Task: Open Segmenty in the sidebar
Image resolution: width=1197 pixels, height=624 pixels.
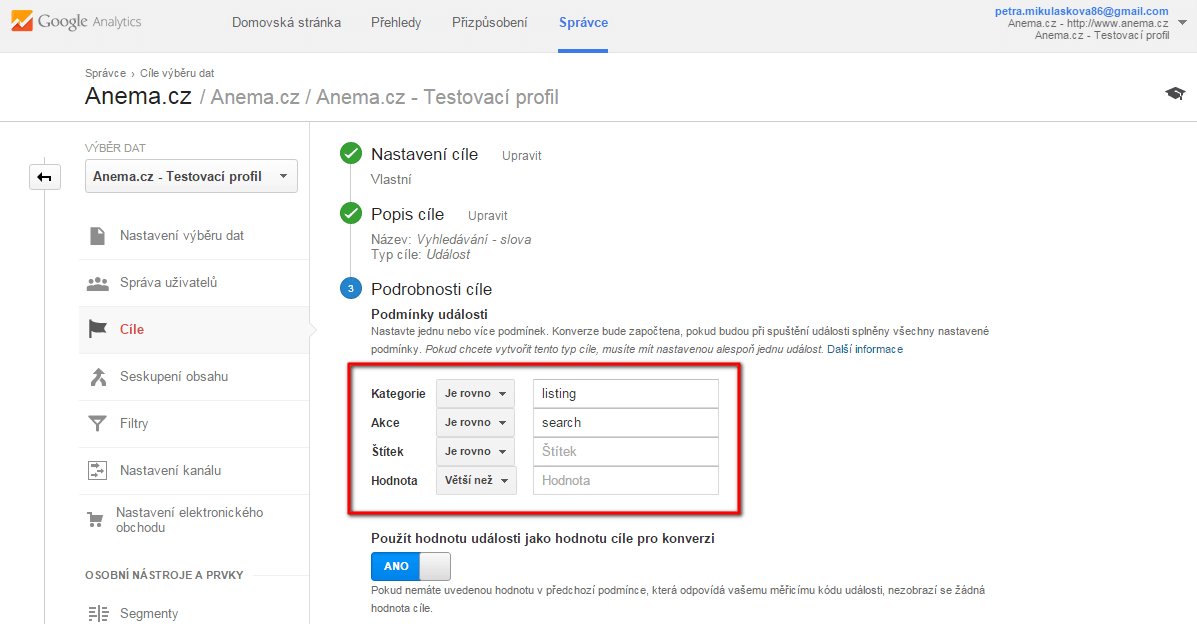Action: pos(149,613)
